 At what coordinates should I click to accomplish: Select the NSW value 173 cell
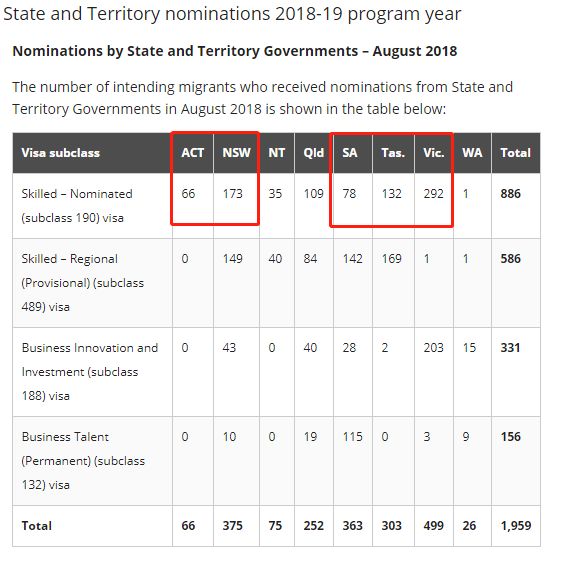coord(232,194)
